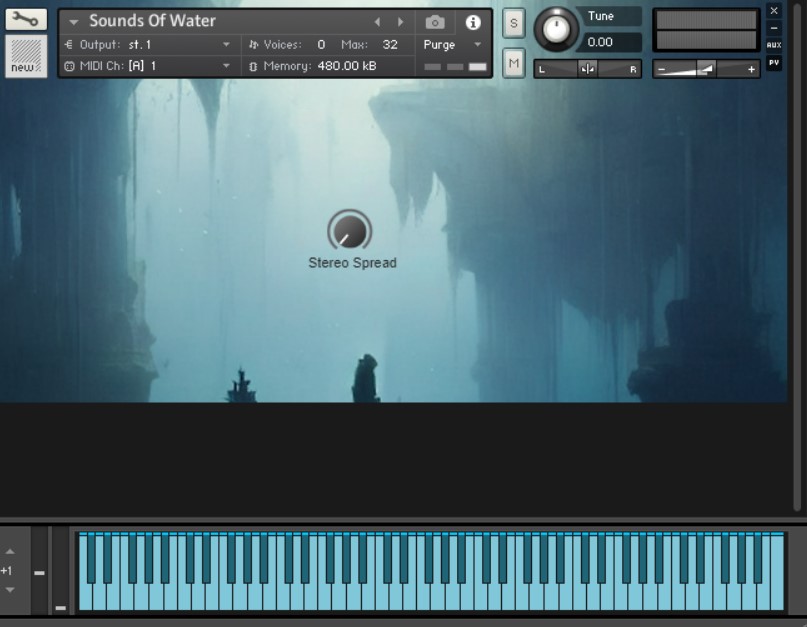Click the L-R pan slider handle
This screenshot has height=627, width=807.
click(x=587, y=69)
